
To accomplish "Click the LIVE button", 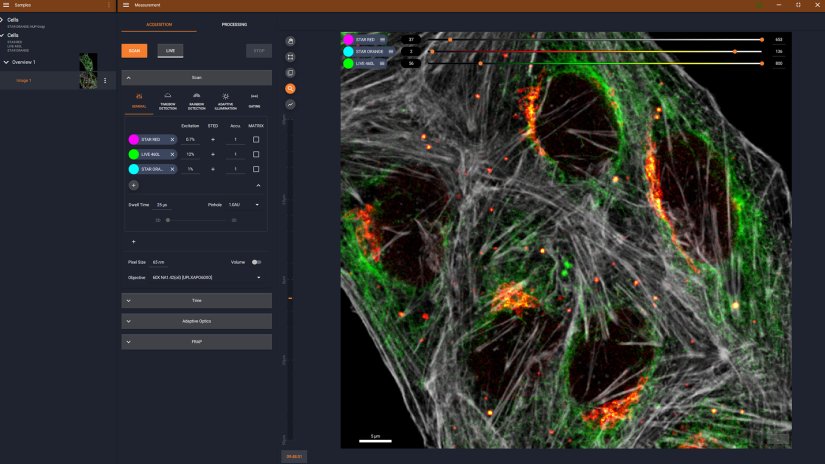I will click(170, 51).
